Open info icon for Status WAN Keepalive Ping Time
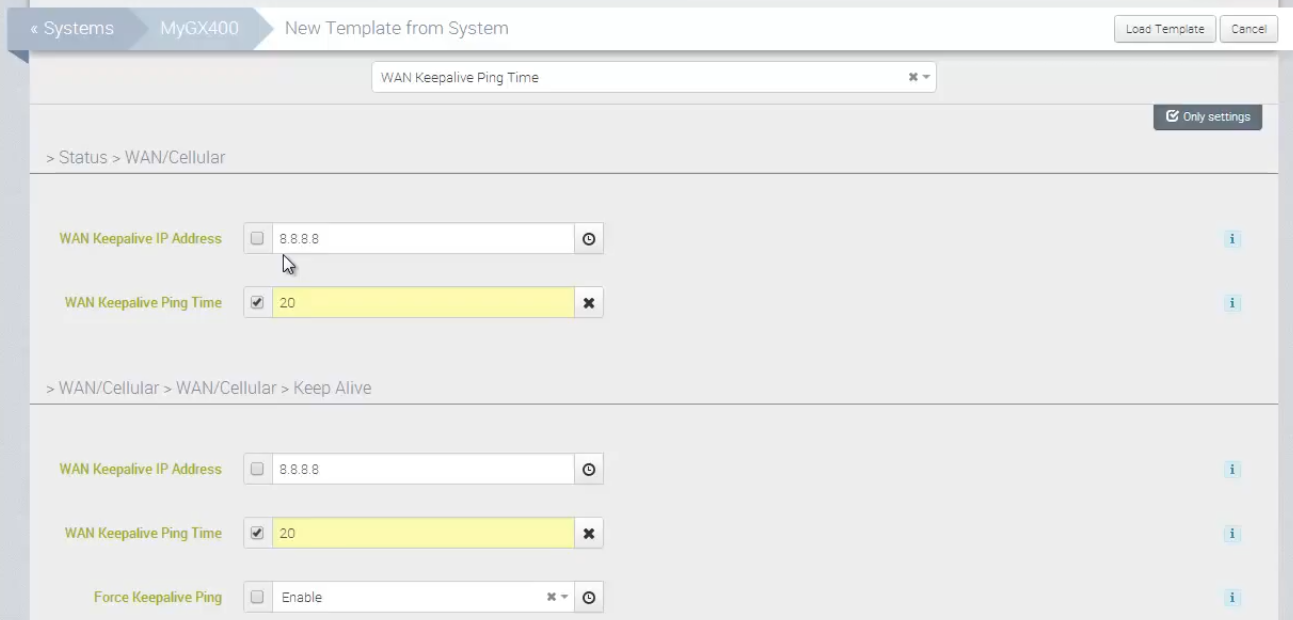Screen dimensions: 1293x620 [x=1232, y=303]
